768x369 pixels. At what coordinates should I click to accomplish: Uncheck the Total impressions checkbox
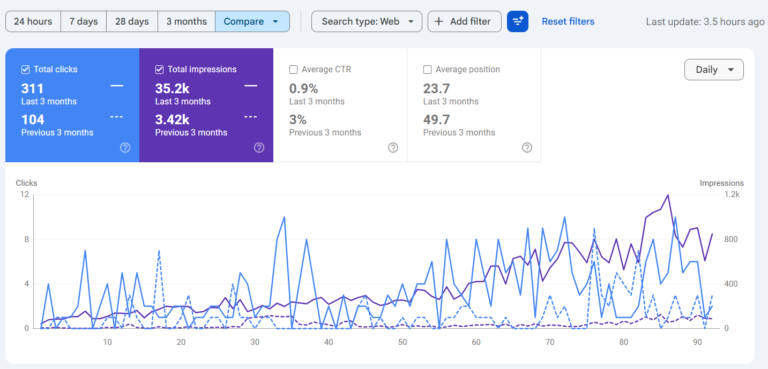[x=159, y=70]
